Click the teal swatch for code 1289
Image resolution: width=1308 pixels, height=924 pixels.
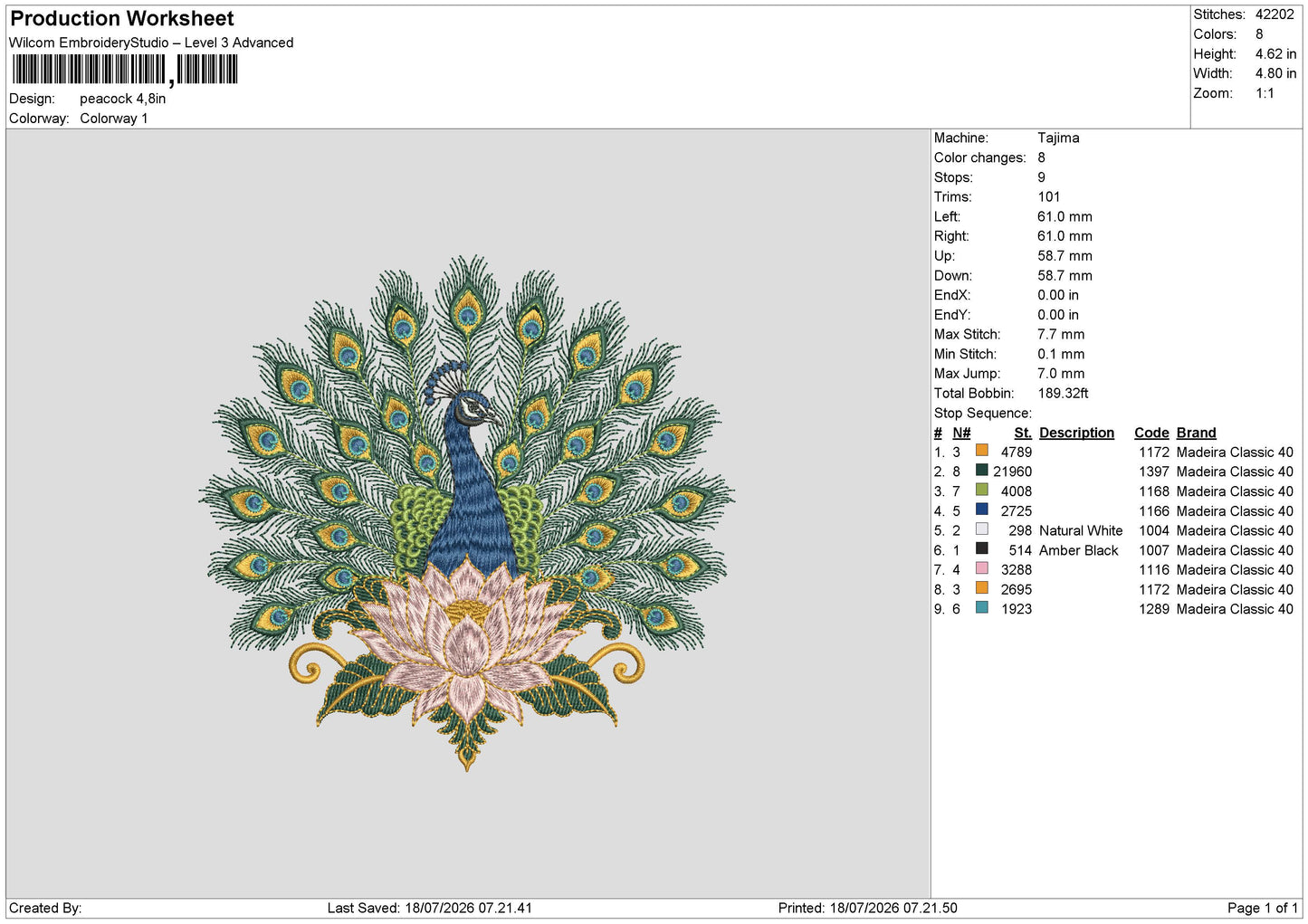[x=982, y=608]
